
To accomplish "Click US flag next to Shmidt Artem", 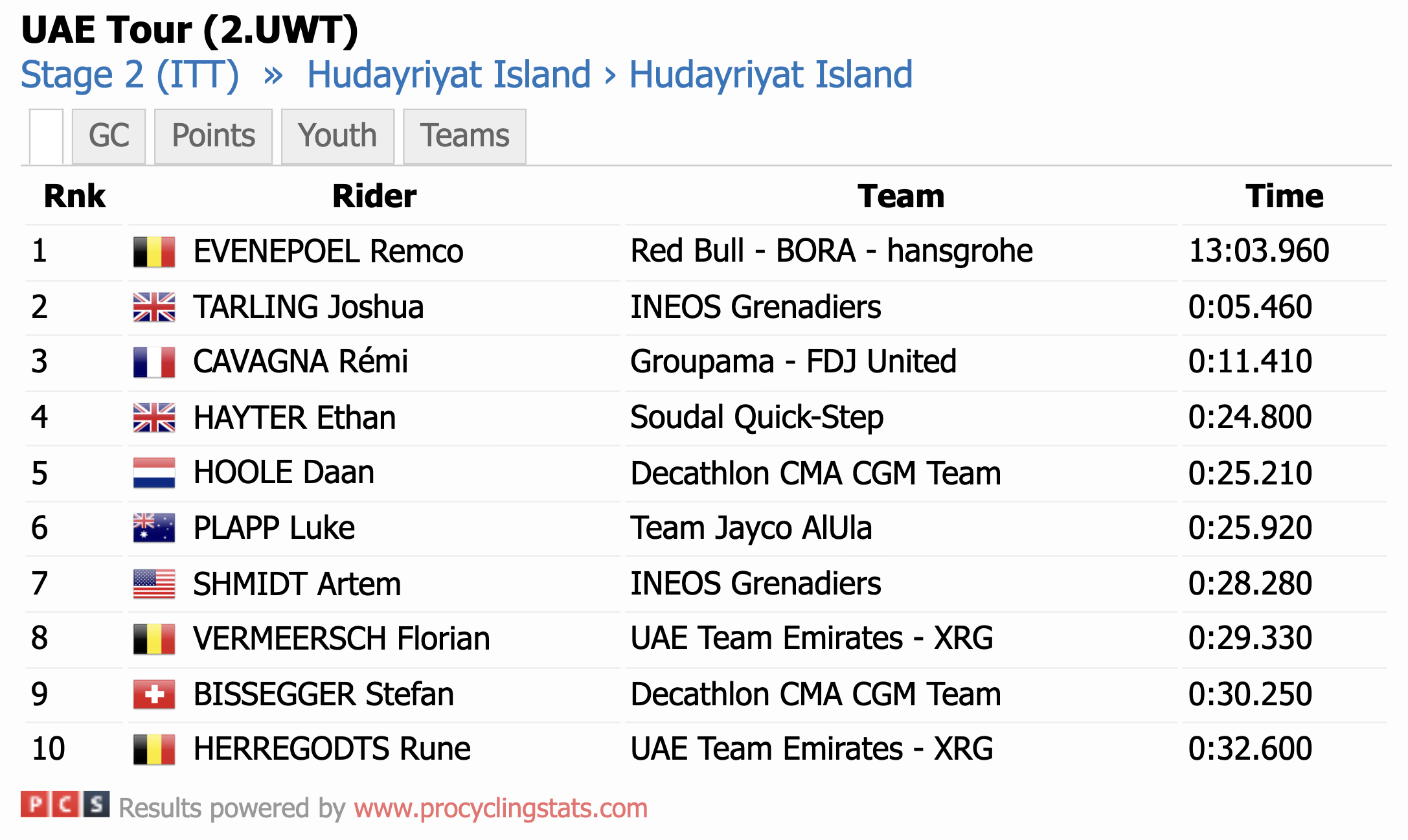I will [153, 584].
